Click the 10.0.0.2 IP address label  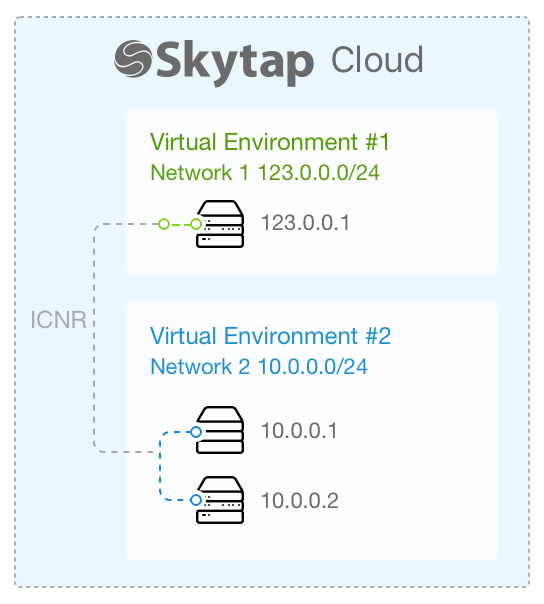[300, 501]
